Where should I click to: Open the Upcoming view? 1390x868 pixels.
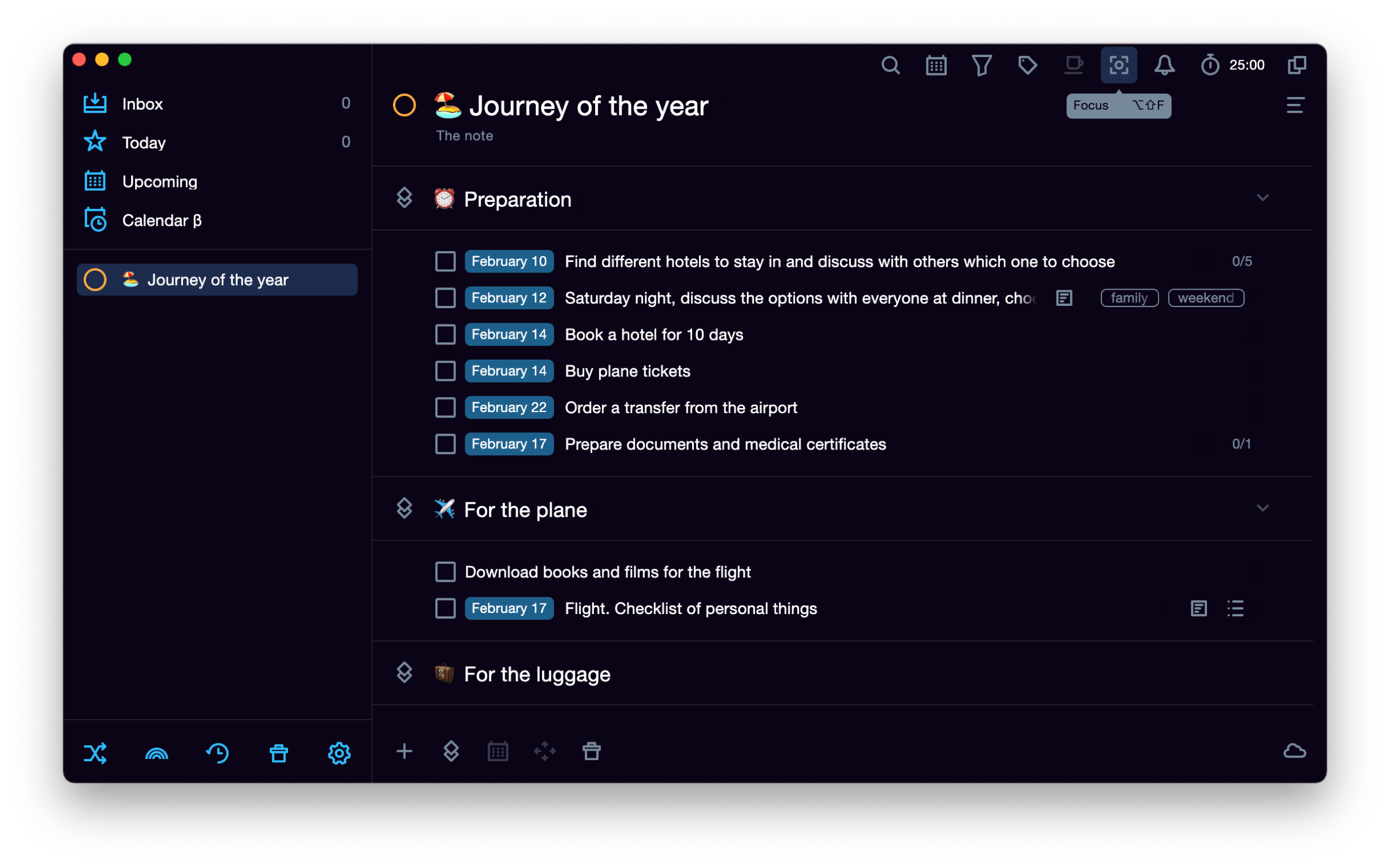[x=160, y=181]
